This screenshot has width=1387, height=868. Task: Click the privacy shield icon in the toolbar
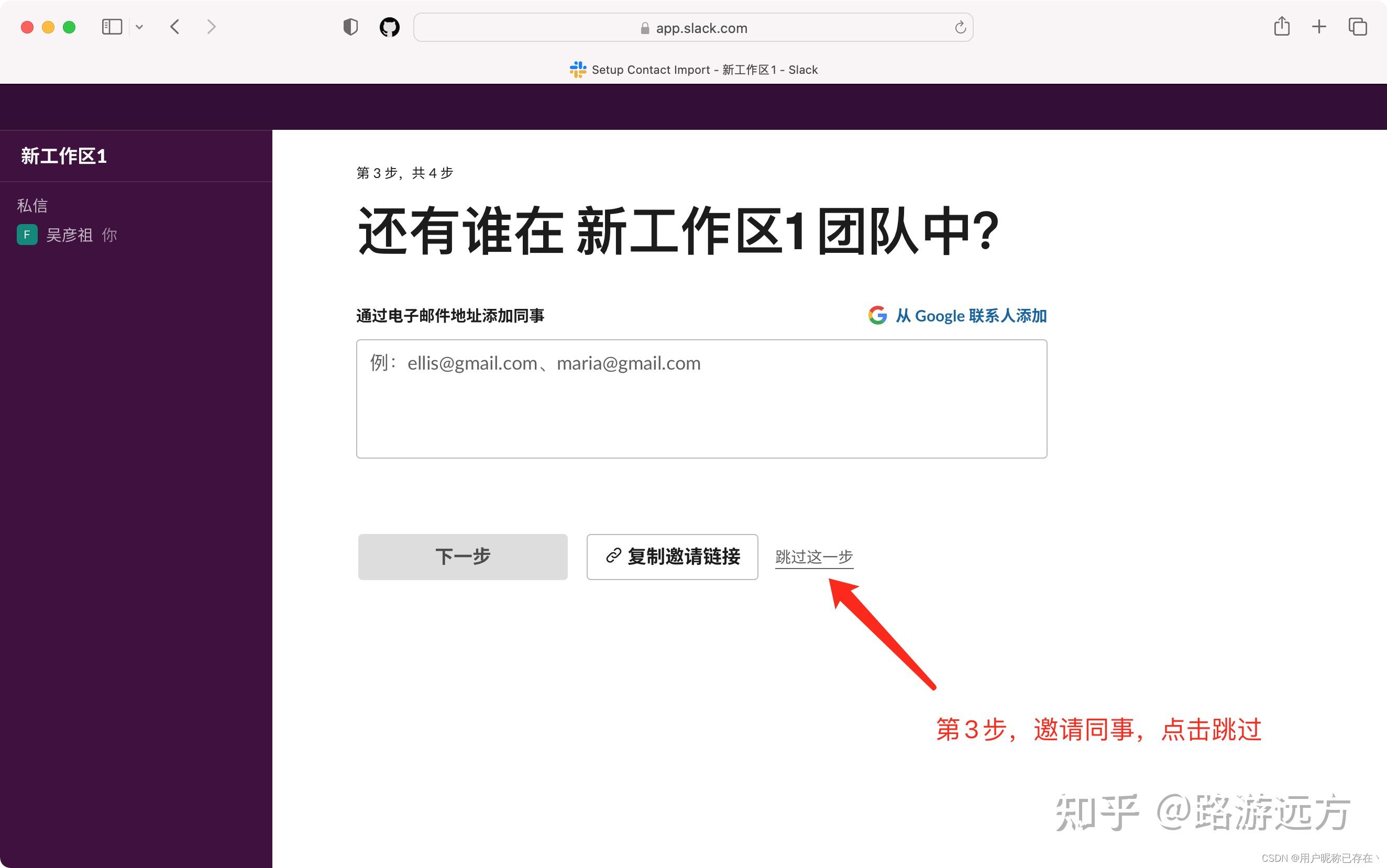click(350, 26)
